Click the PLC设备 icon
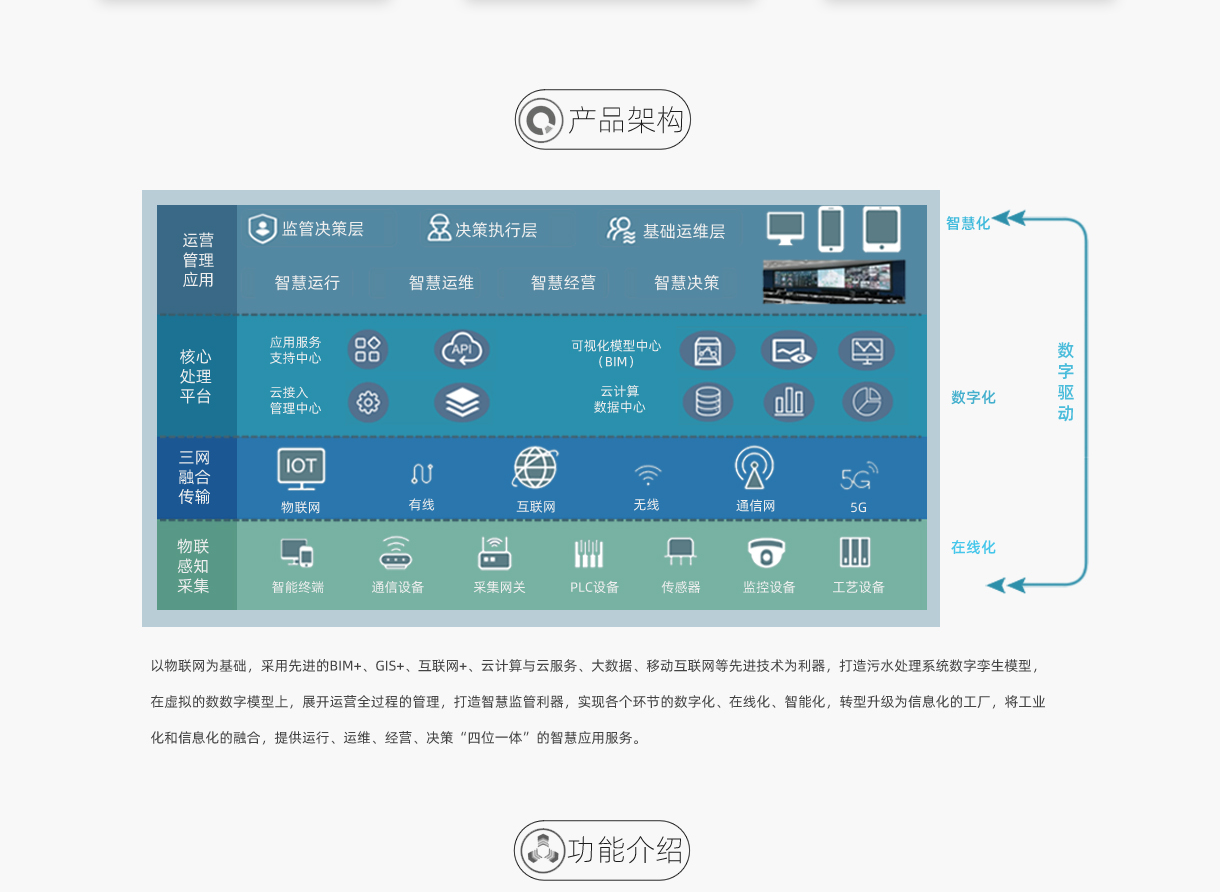This screenshot has width=1220, height=892. click(x=589, y=553)
